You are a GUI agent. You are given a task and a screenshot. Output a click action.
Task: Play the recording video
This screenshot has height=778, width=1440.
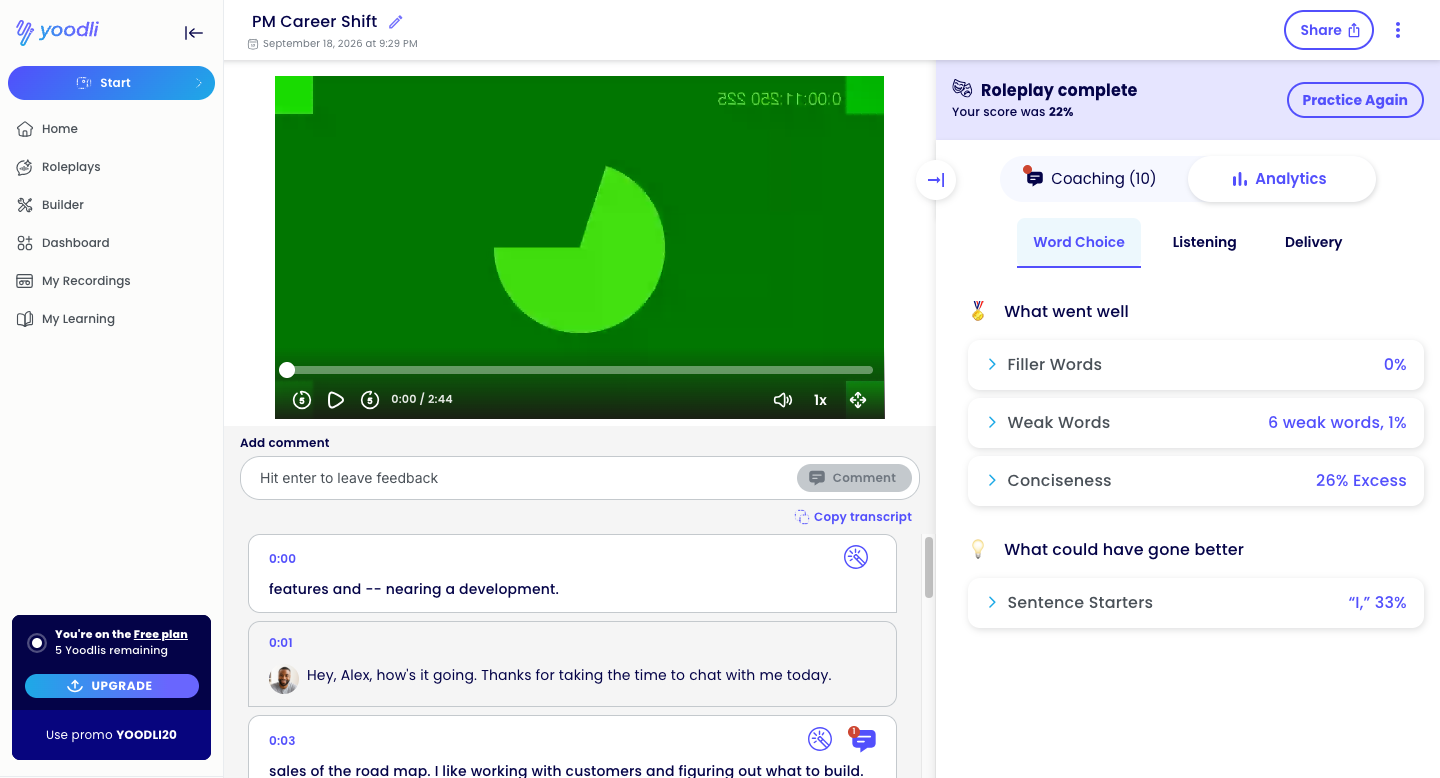[336, 400]
